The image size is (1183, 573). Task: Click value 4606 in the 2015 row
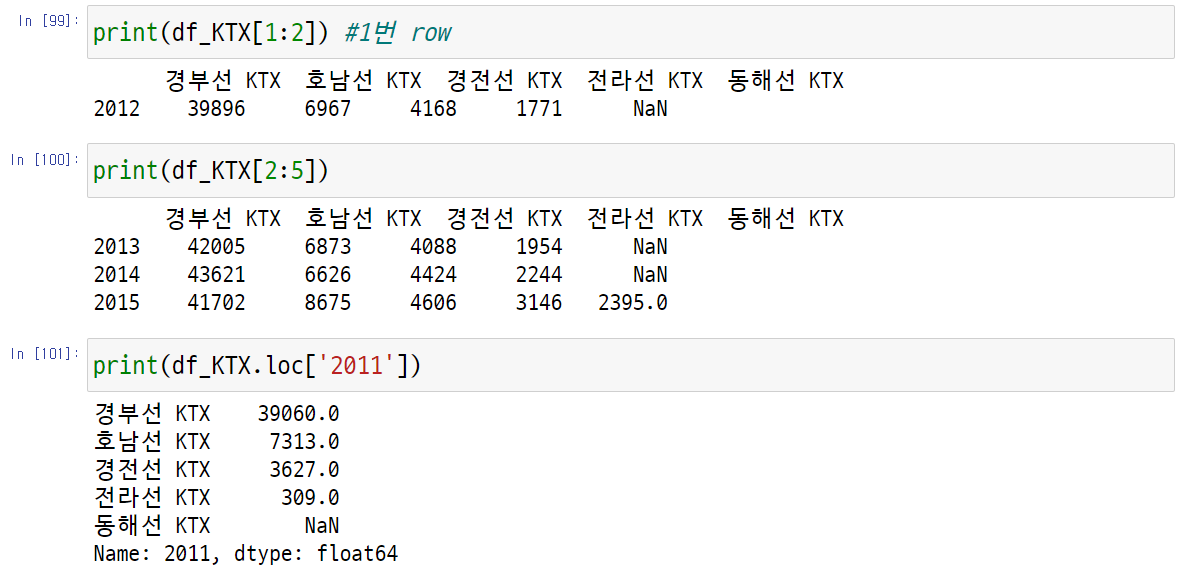pyautogui.click(x=433, y=303)
